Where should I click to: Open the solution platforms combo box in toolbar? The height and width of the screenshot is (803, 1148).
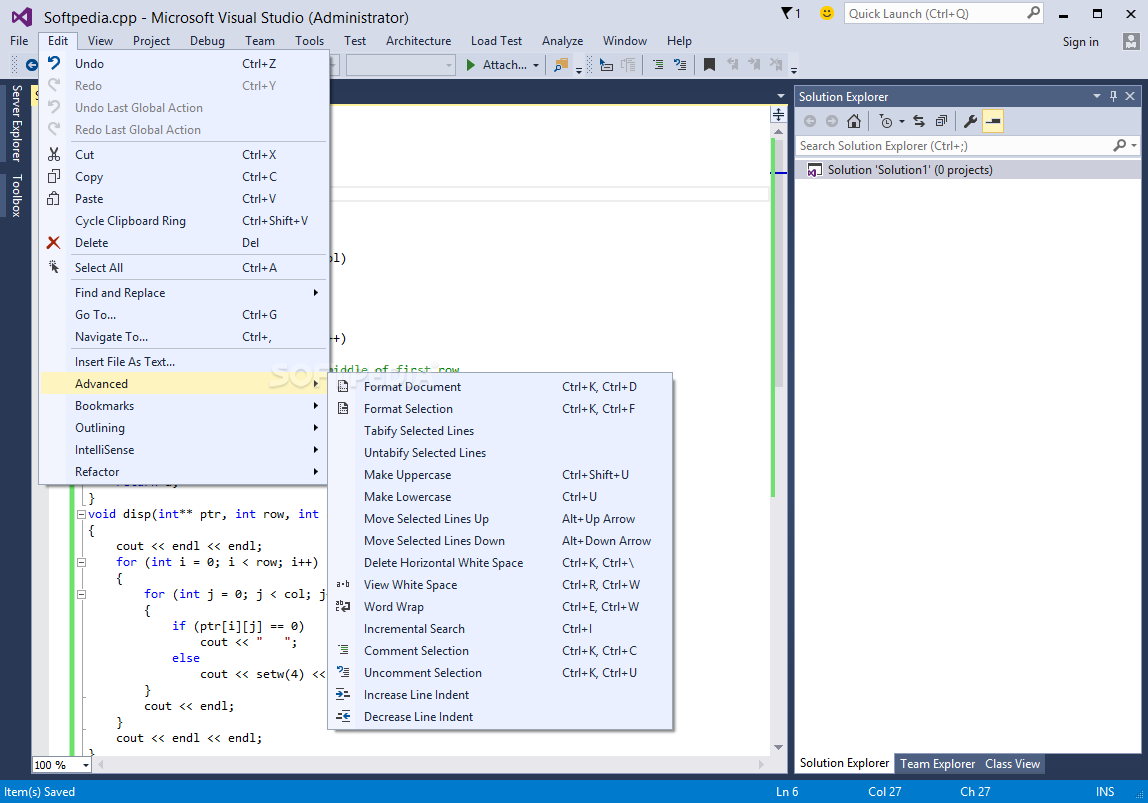pyautogui.click(x=400, y=65)
